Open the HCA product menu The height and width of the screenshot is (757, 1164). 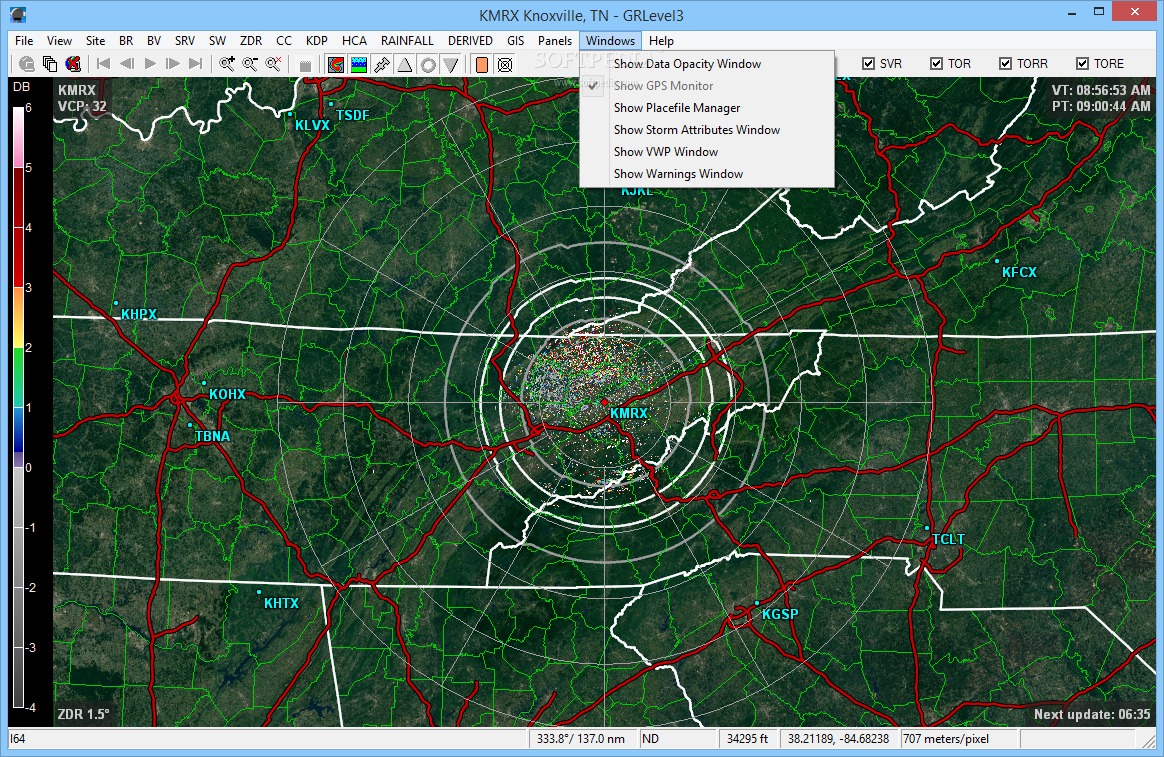click(355, 41)
